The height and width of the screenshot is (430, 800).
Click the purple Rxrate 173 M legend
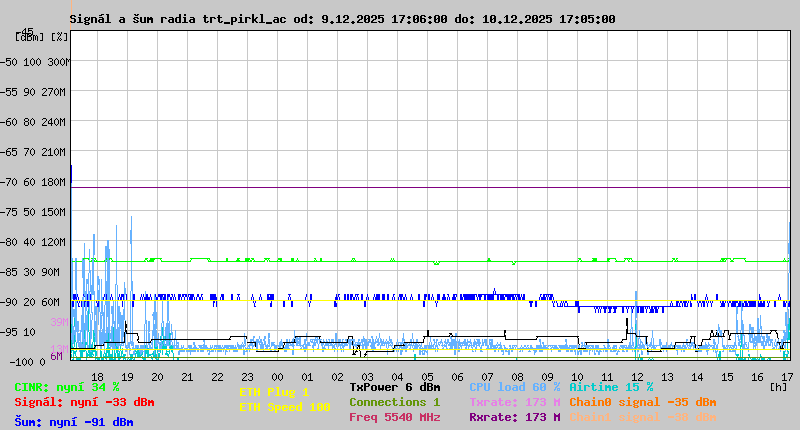514,417
